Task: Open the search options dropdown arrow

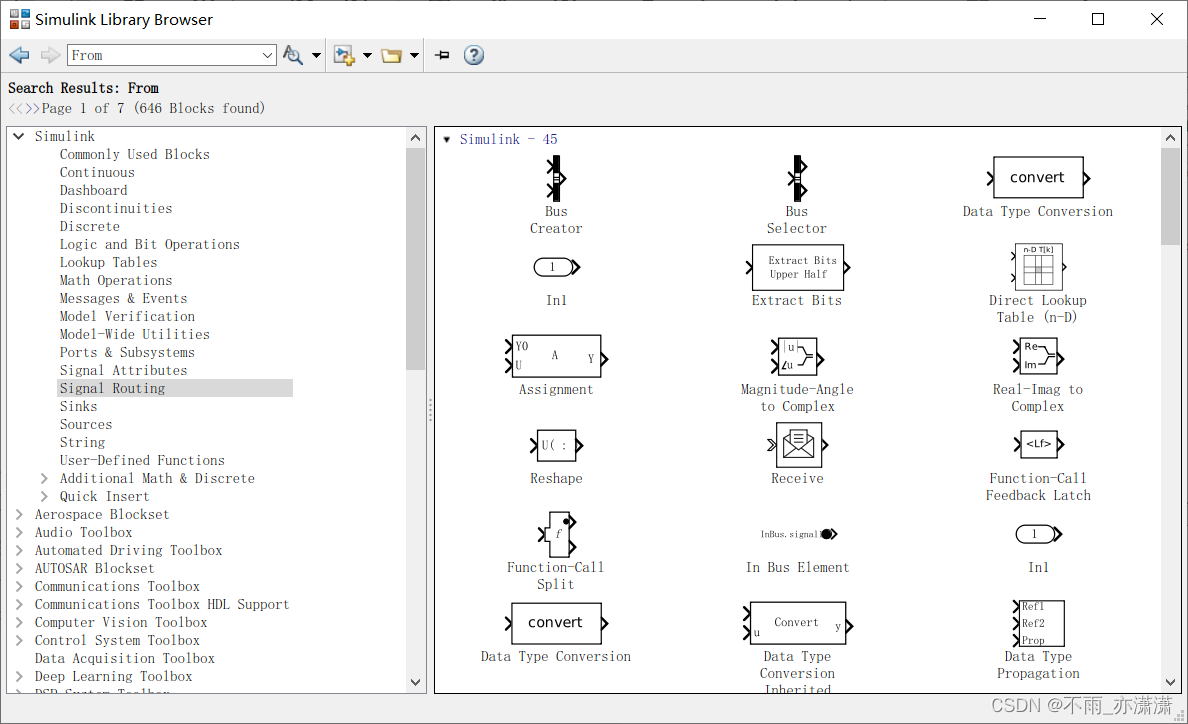Action: pos(316,55)
